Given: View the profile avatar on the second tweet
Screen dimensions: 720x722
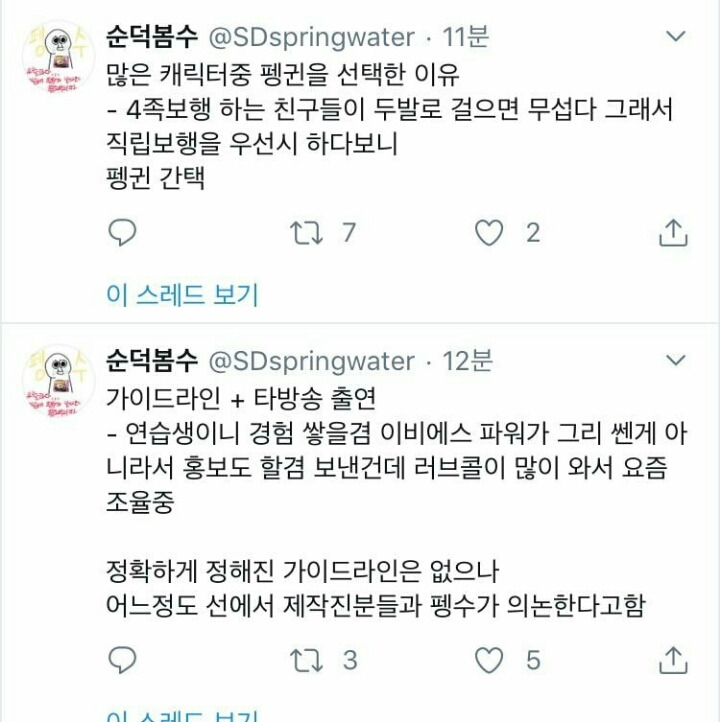Looking at the screenshot, I should [58, 381].
